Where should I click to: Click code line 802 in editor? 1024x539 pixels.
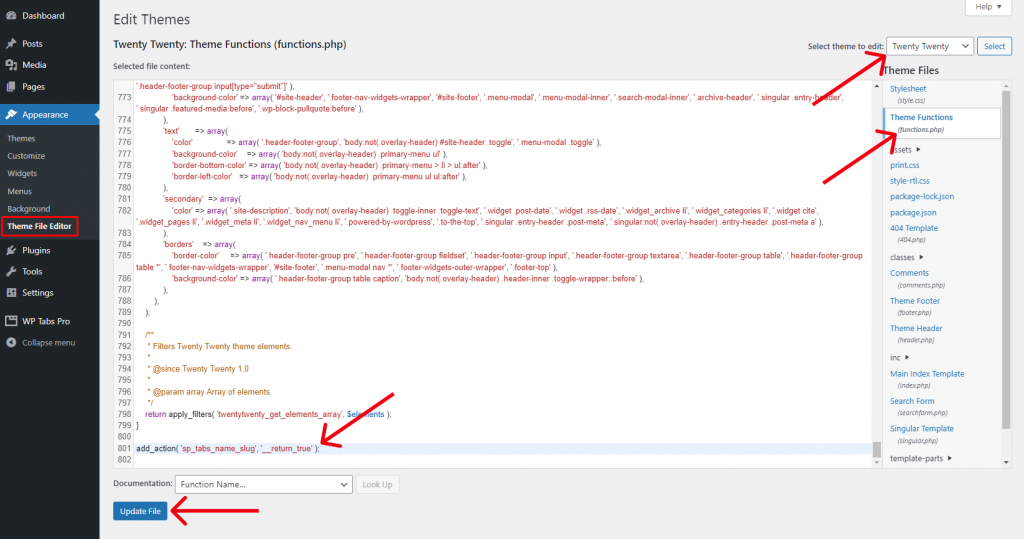tap(503, 460)
